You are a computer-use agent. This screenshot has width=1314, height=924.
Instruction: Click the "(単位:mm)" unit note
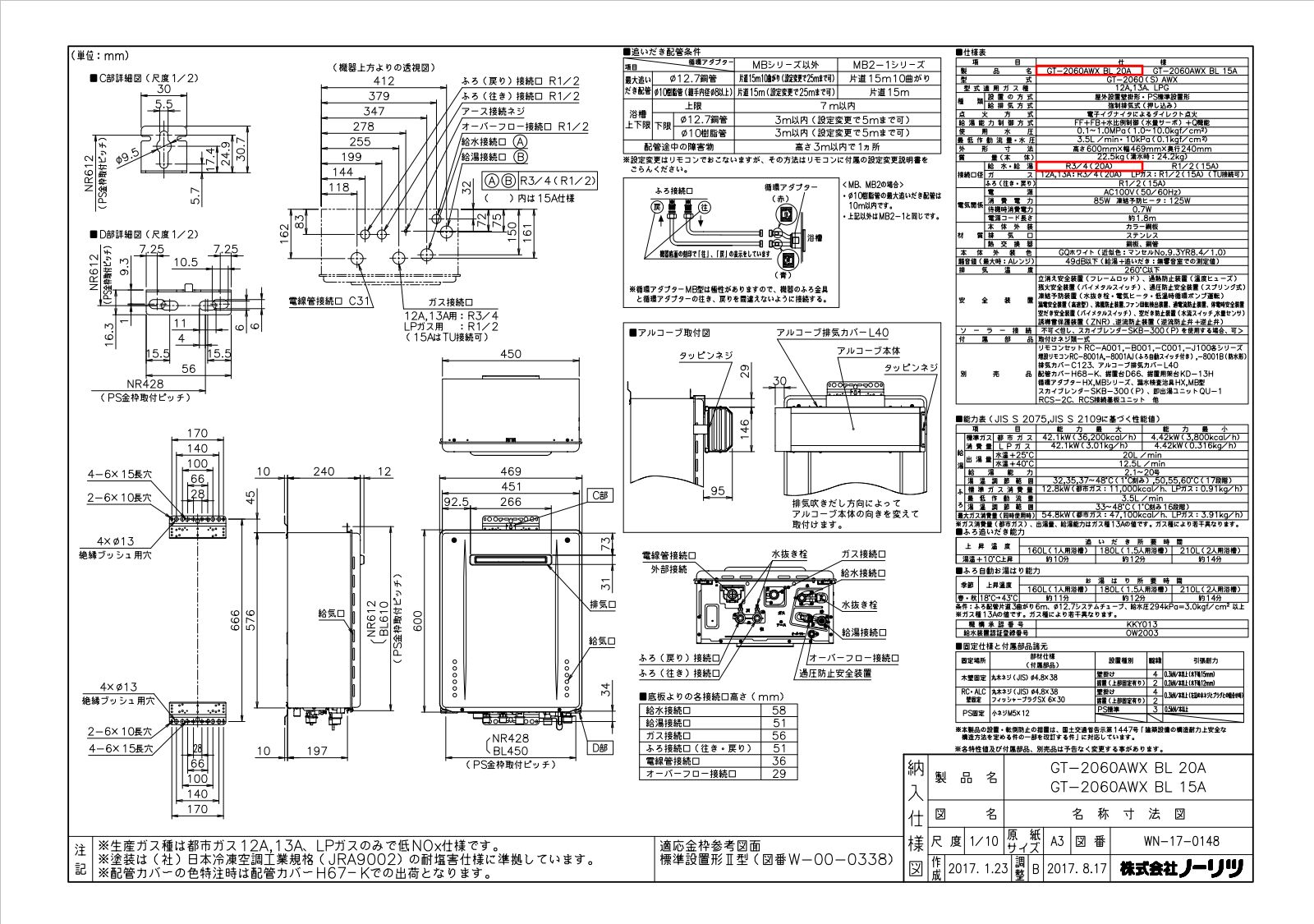click(102, 55)
